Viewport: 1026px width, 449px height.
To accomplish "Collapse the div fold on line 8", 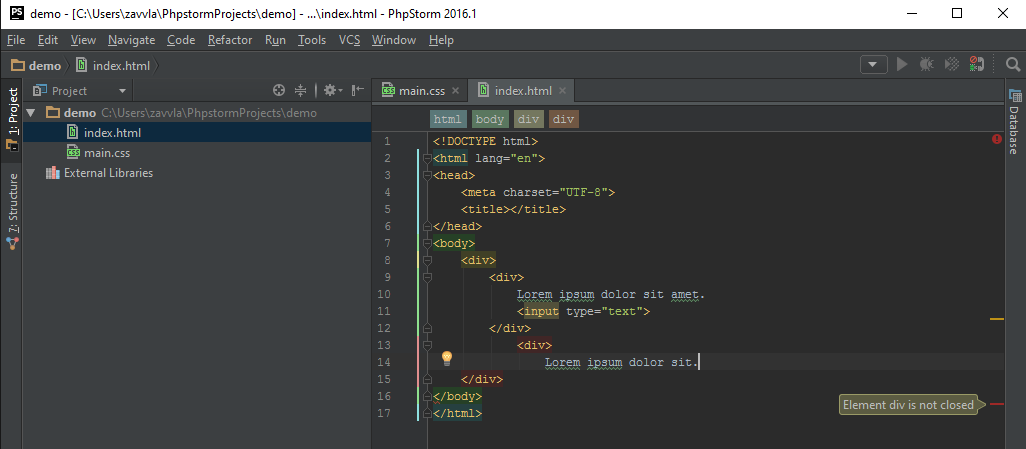I will click(x=427, y=260).
